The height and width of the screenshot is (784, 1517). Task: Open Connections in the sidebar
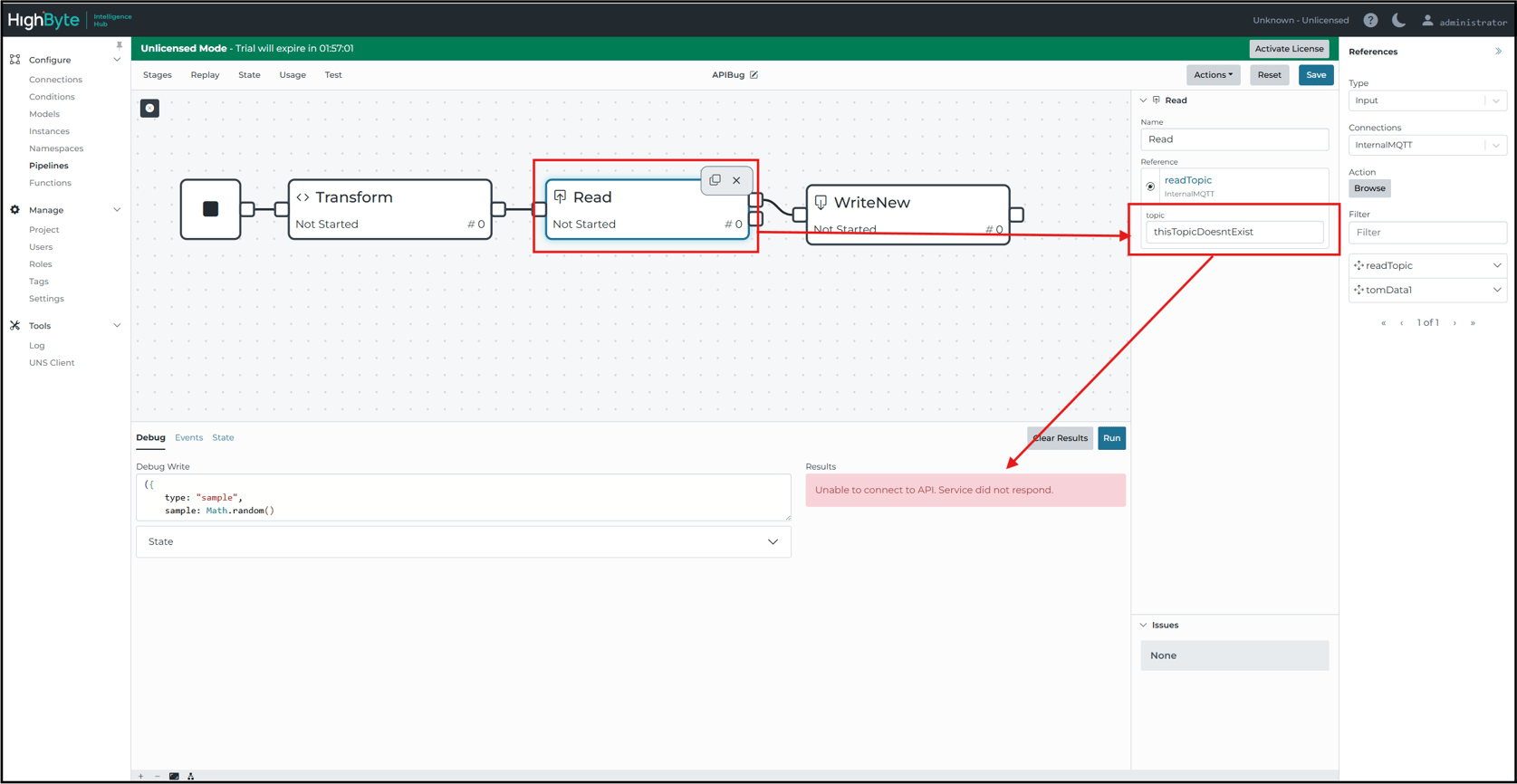coord(55,80)
